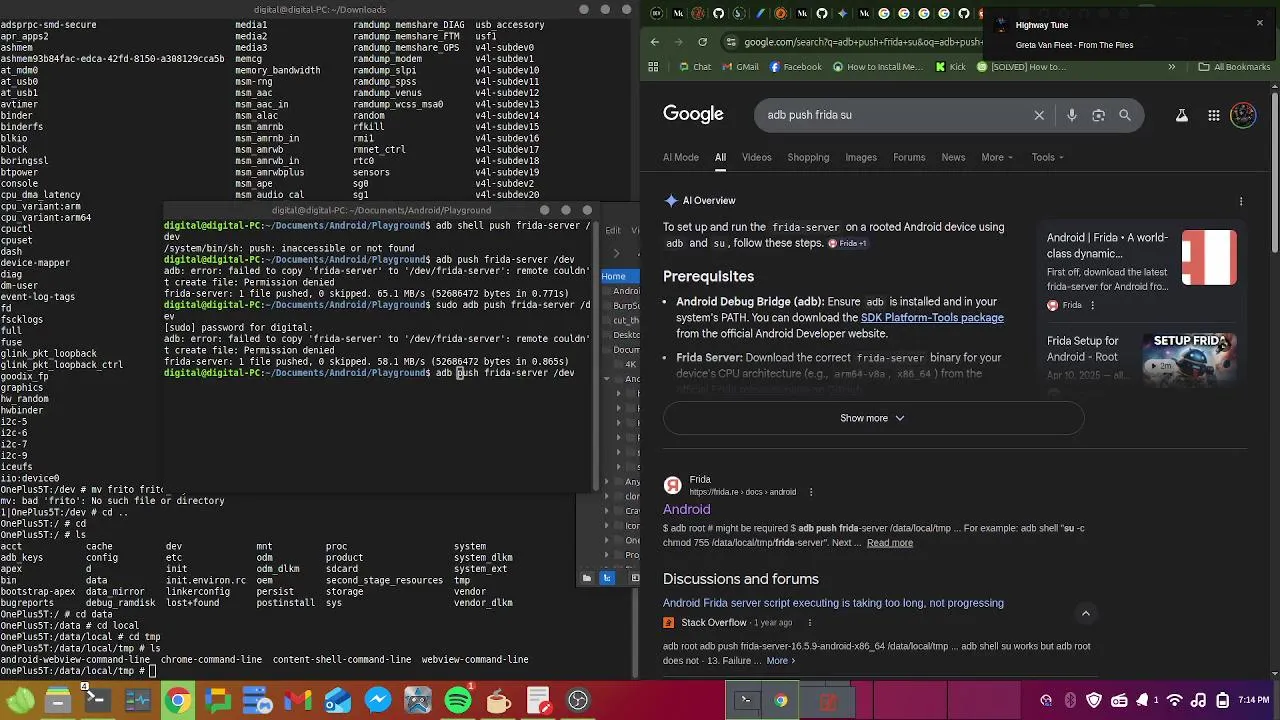
Task: Open the file manager Edit menu
Action: (x=613, y=230)
